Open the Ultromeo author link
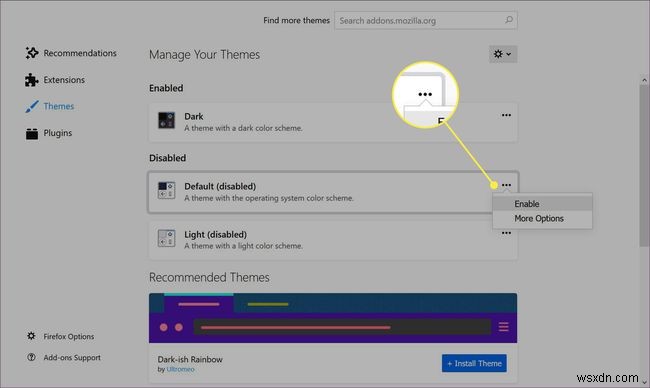Screen dimensions: 650x388 click(x=180, y=369)
